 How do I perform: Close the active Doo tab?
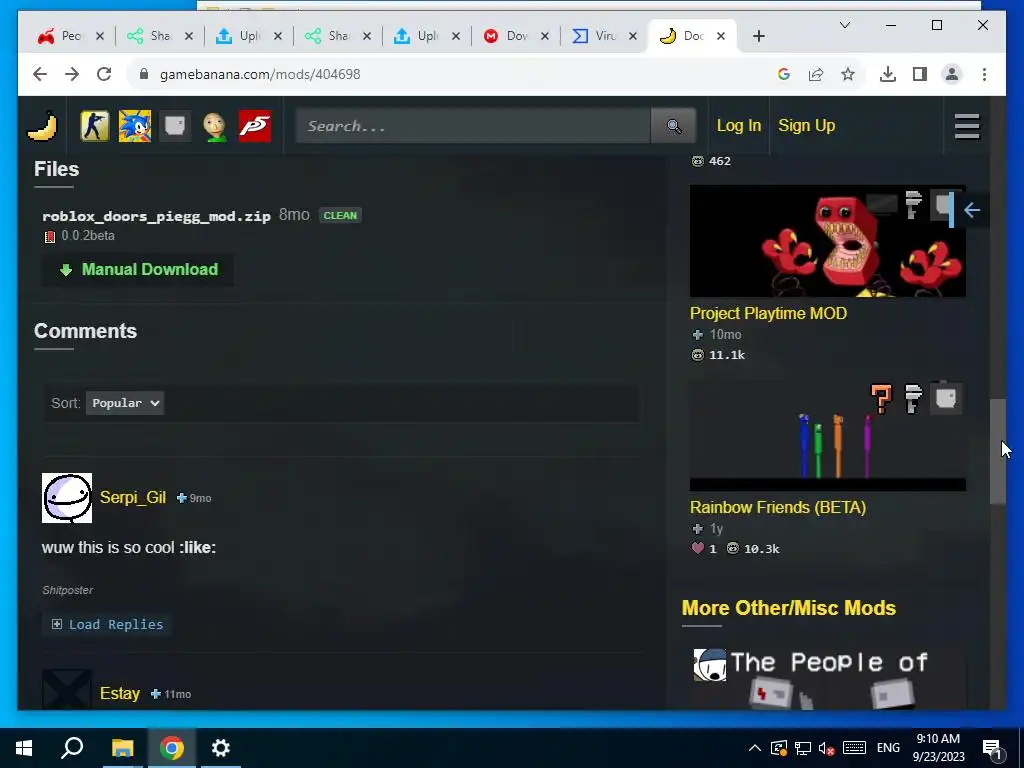720,36
